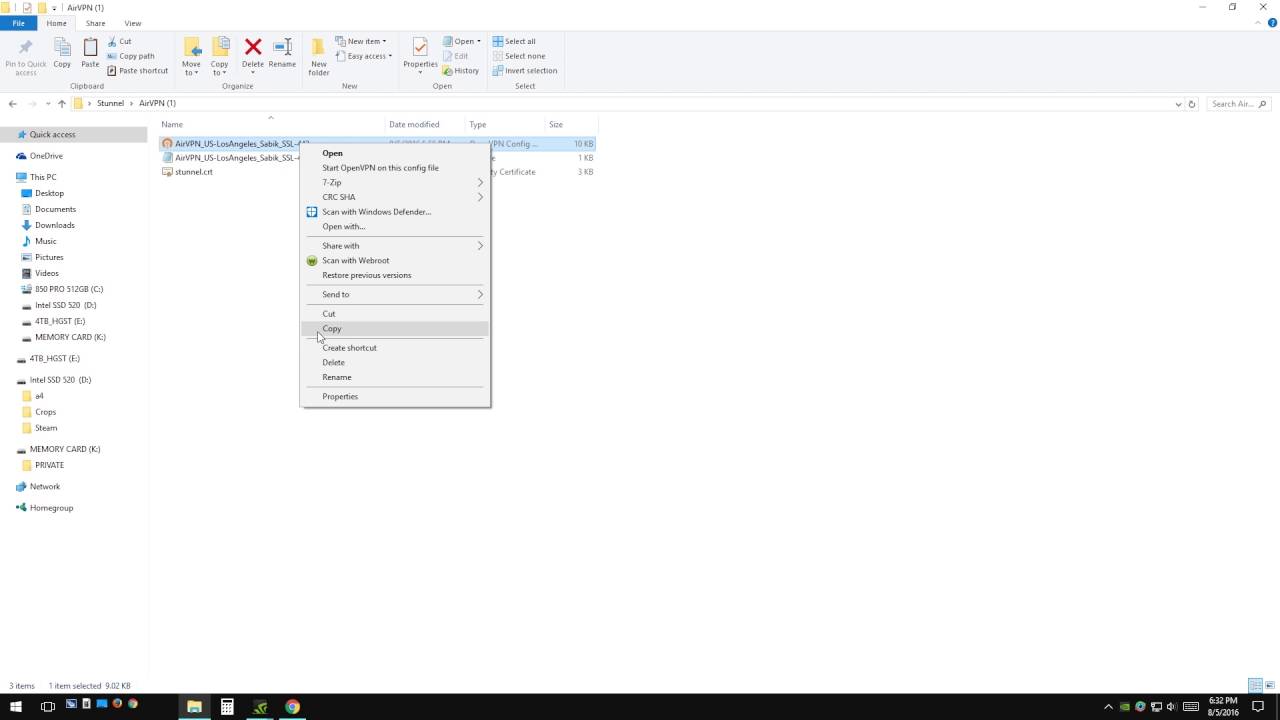Select the stunnel.crt file
Image resolution: width=1280 pixels, height=720 pixels.
click(x=194, y=172)
